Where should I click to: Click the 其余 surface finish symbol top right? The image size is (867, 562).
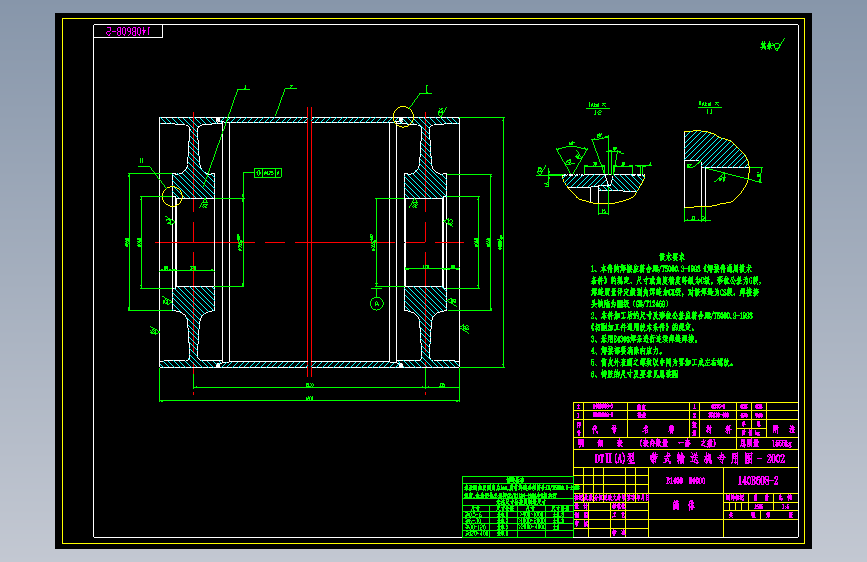point(772,45)
